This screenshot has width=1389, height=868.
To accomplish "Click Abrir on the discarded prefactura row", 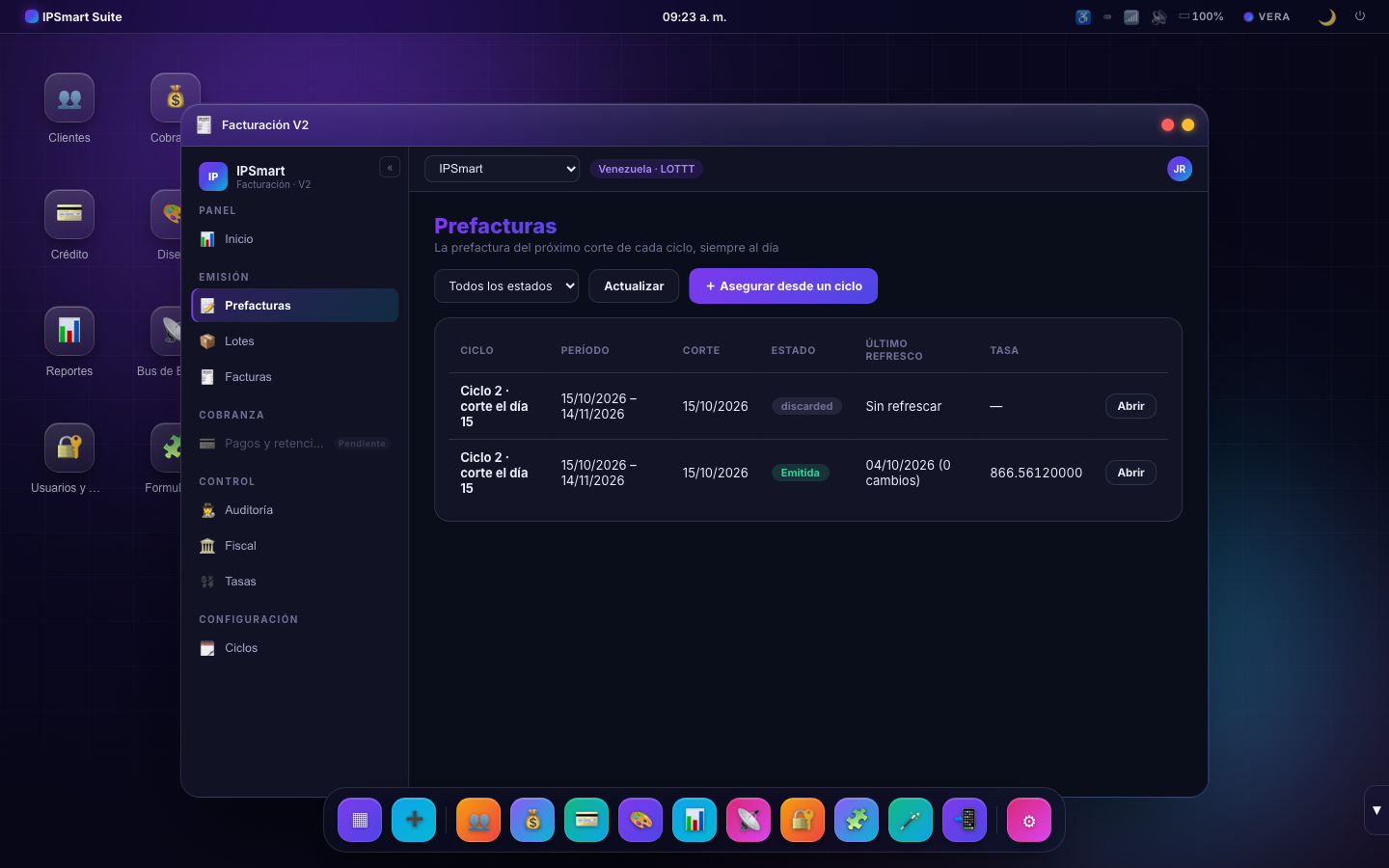I will (x=1130, y=406).
